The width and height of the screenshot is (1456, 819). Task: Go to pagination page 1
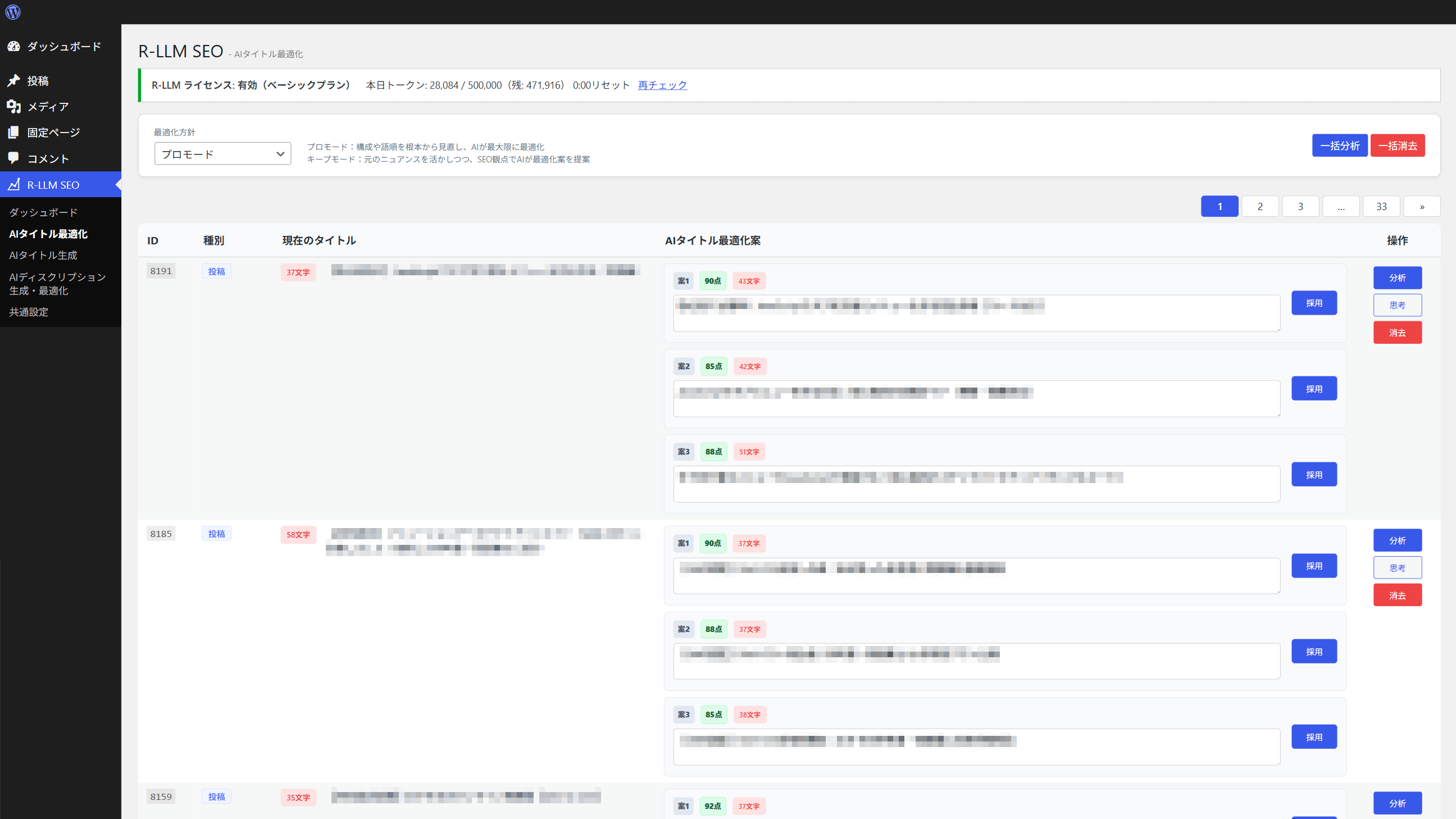1220,206
